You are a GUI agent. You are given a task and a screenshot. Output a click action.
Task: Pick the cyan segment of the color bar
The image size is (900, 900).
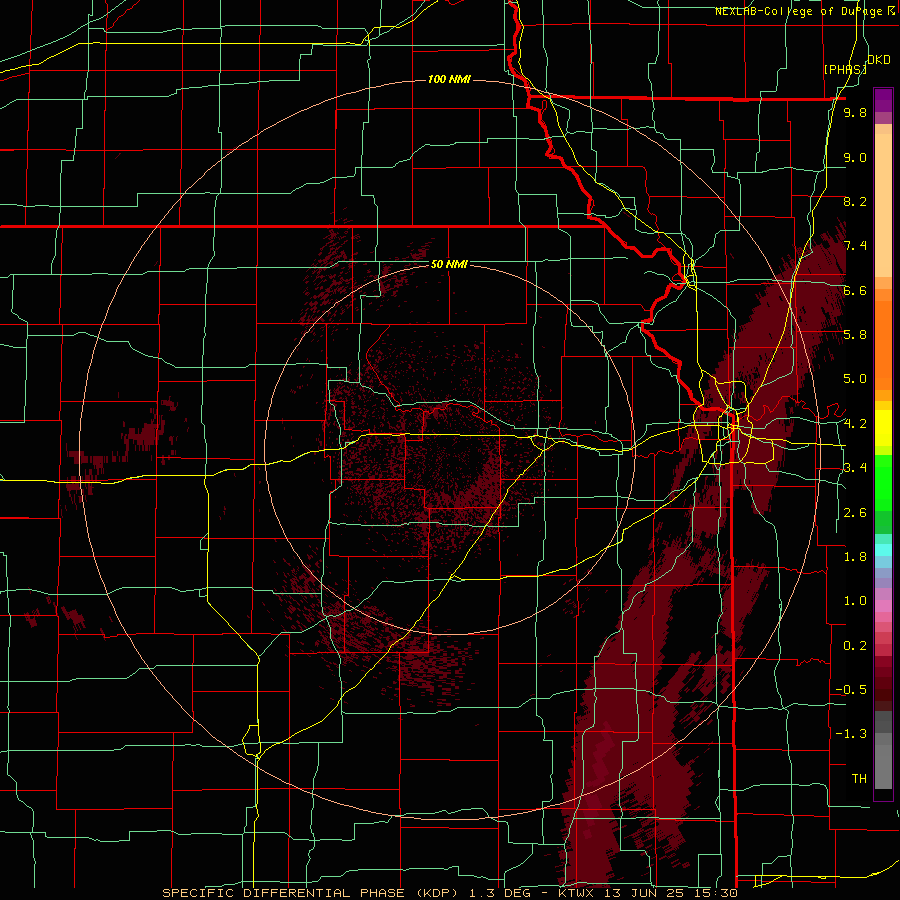tap(883, 550)
